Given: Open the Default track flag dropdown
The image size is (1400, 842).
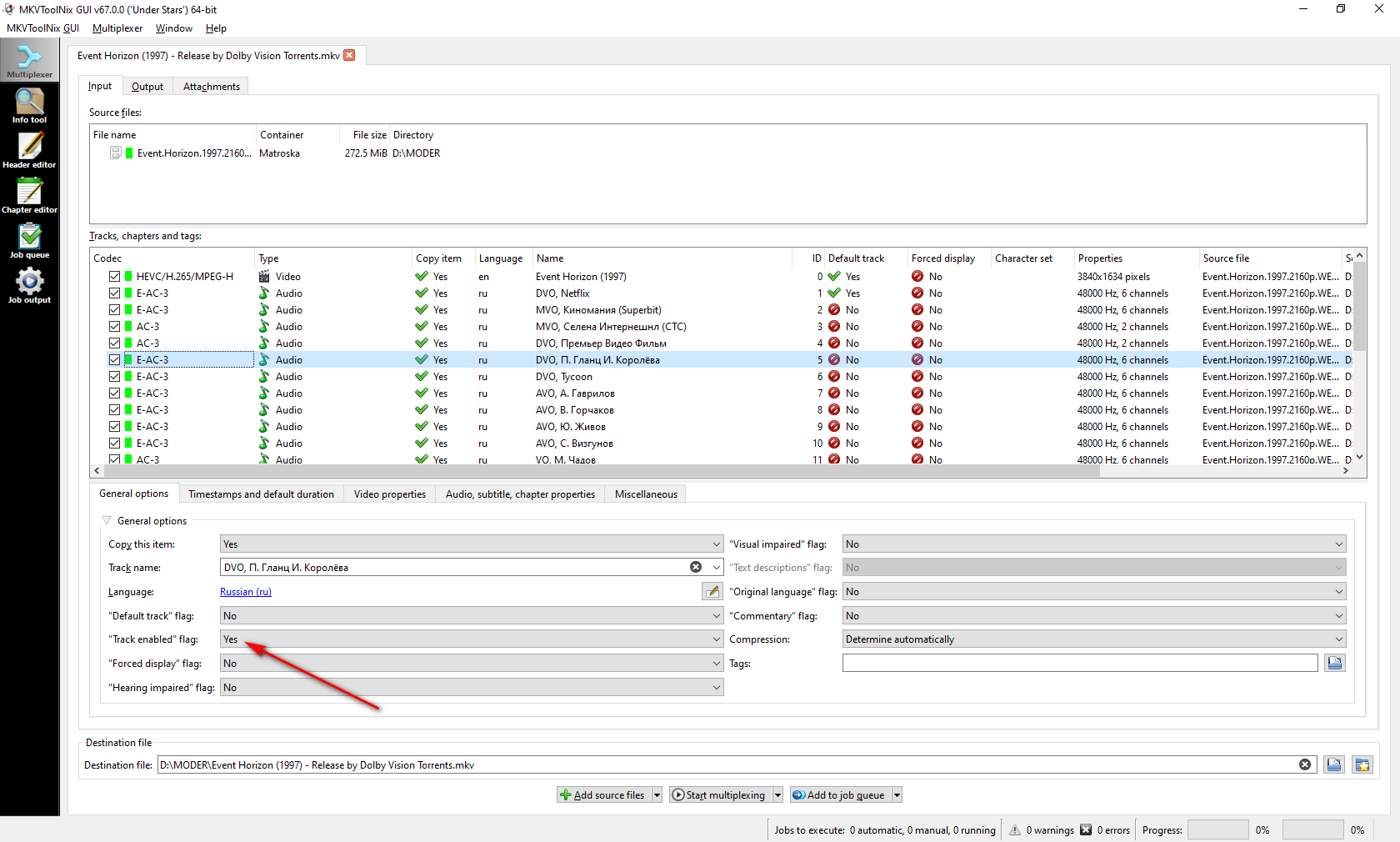Looking at the screenshot, I should click(x=472, y=615).
